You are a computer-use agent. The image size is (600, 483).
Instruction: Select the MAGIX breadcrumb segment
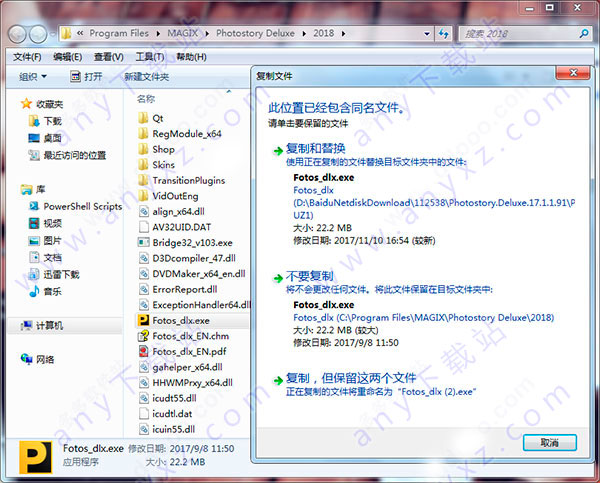click(x=183, y=33)
